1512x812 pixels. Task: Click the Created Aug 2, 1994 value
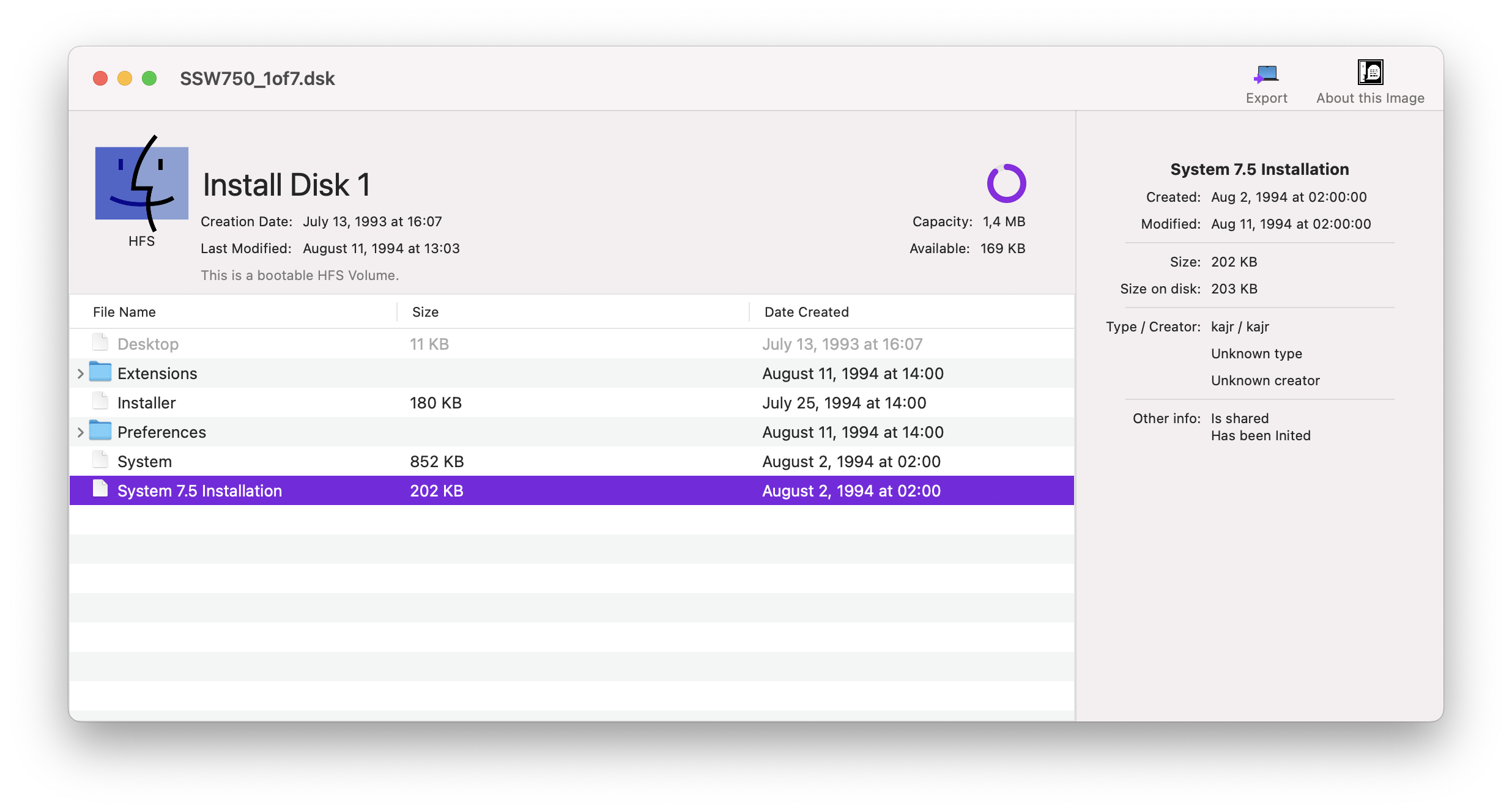tap(1289, 197)
